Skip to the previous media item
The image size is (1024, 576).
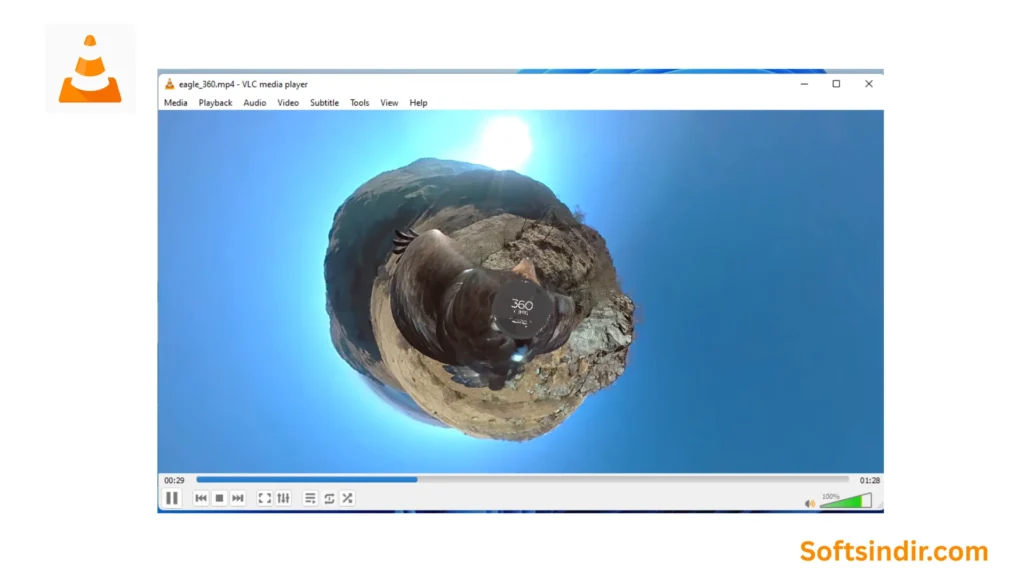click(200, 498)
